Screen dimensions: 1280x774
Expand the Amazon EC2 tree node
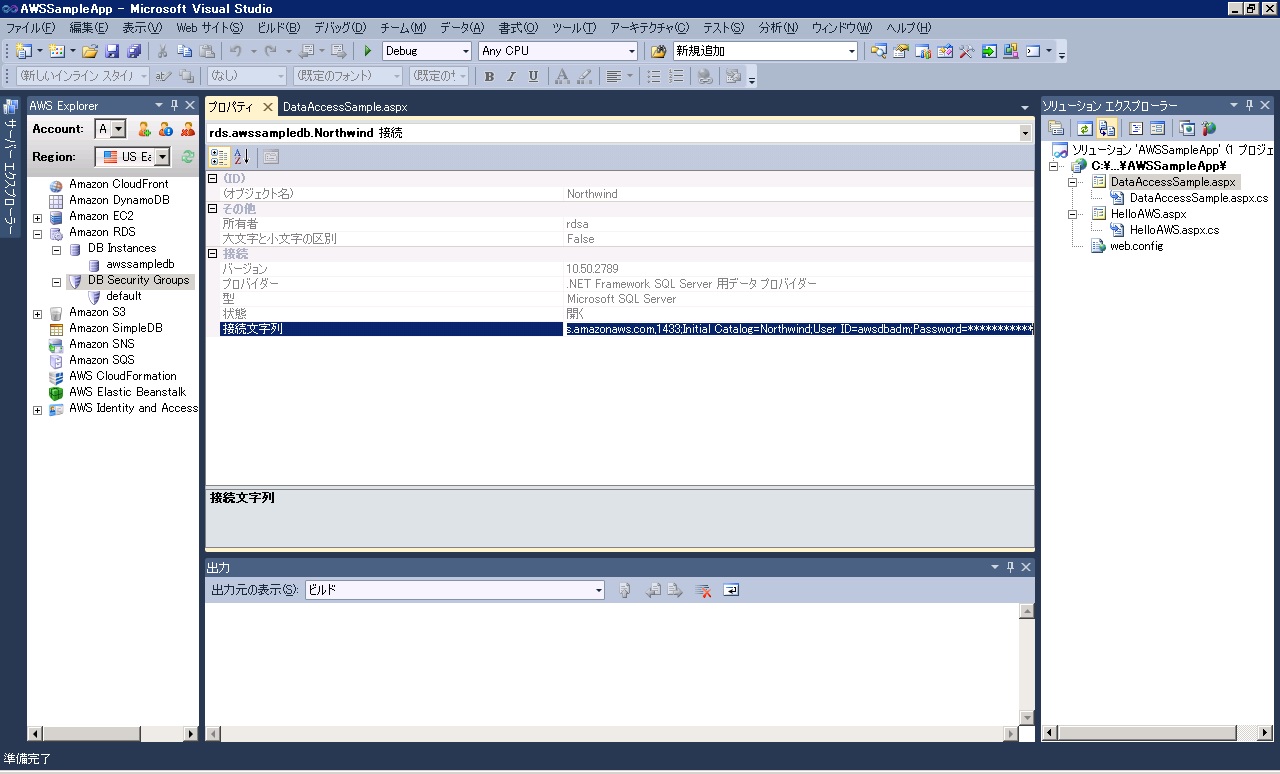pos(38,217)
